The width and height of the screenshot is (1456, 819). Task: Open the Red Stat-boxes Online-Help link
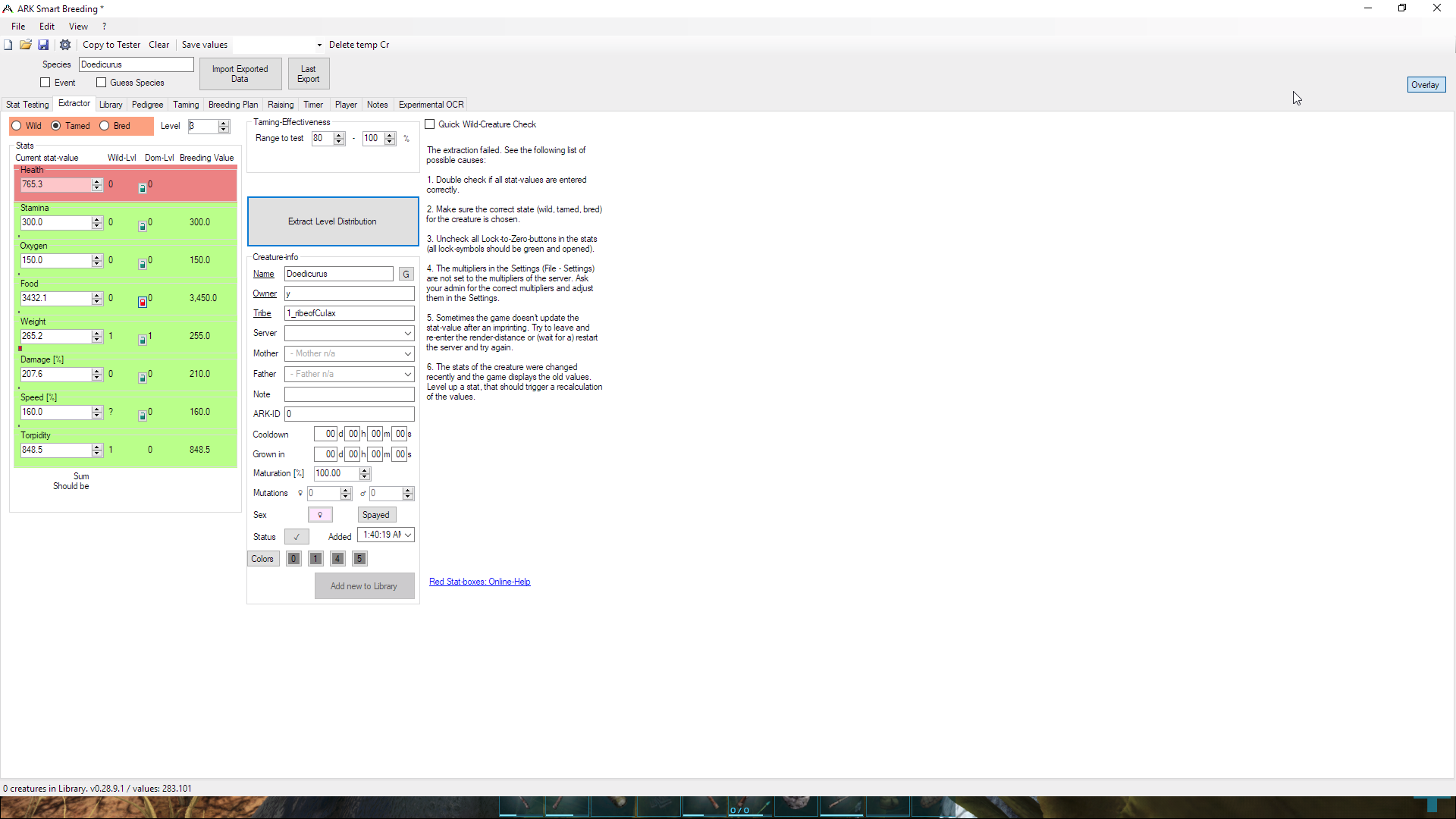pyautogui.click(x=479, y=582)
